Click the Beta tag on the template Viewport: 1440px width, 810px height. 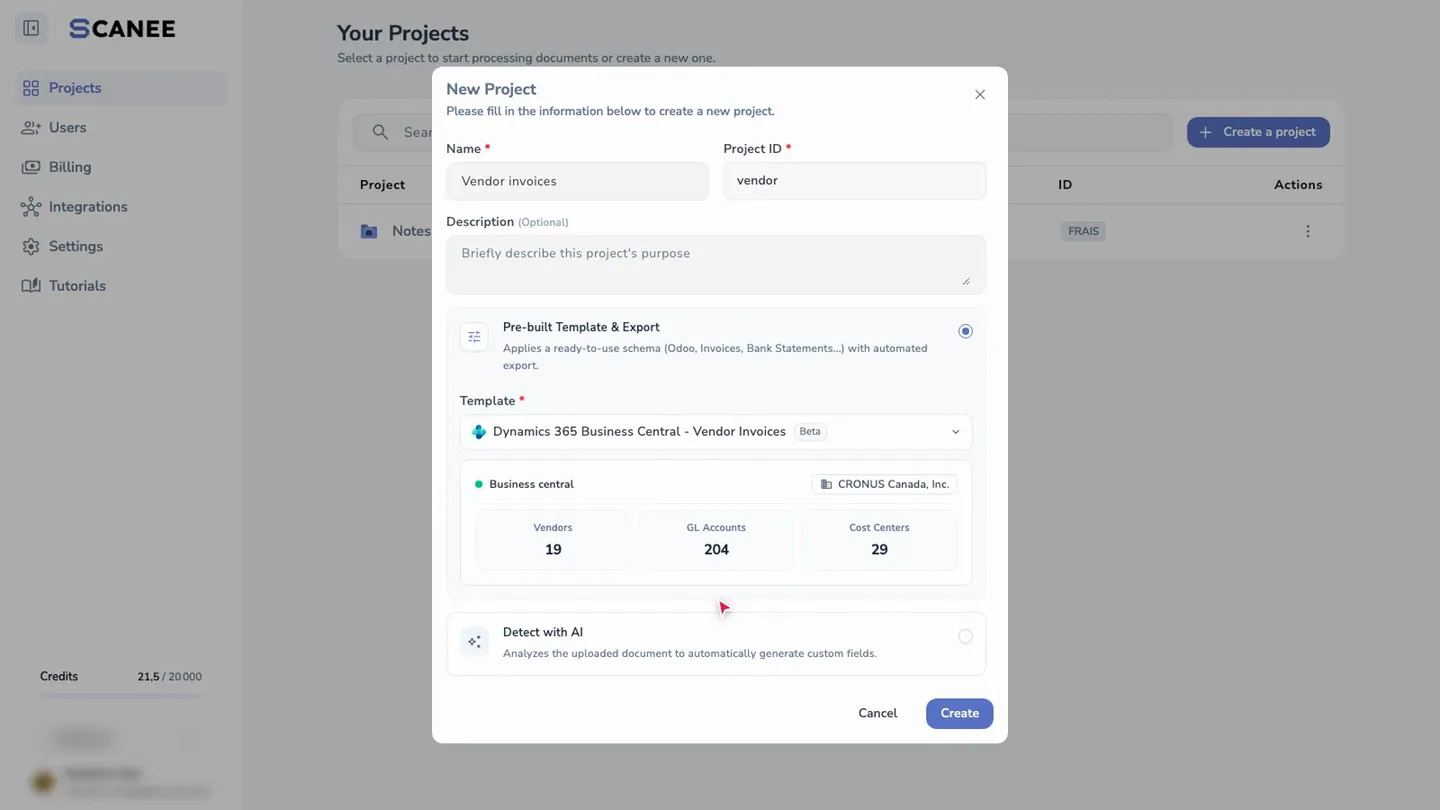(x=810, y=432)
